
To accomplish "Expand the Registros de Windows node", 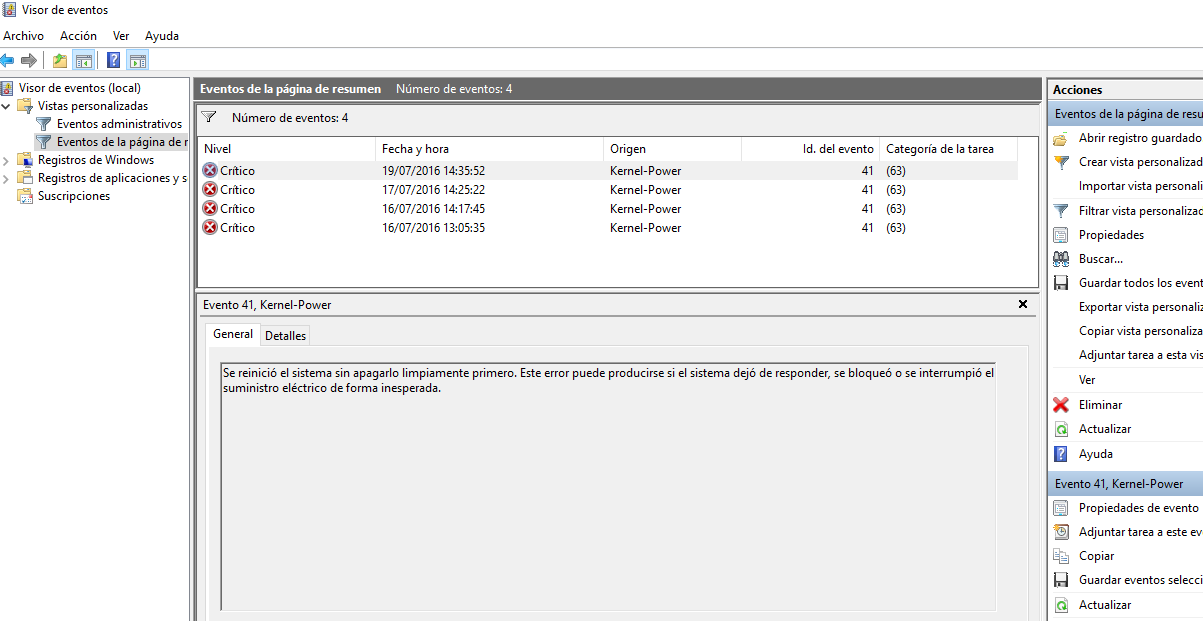I will coord(8,160).
